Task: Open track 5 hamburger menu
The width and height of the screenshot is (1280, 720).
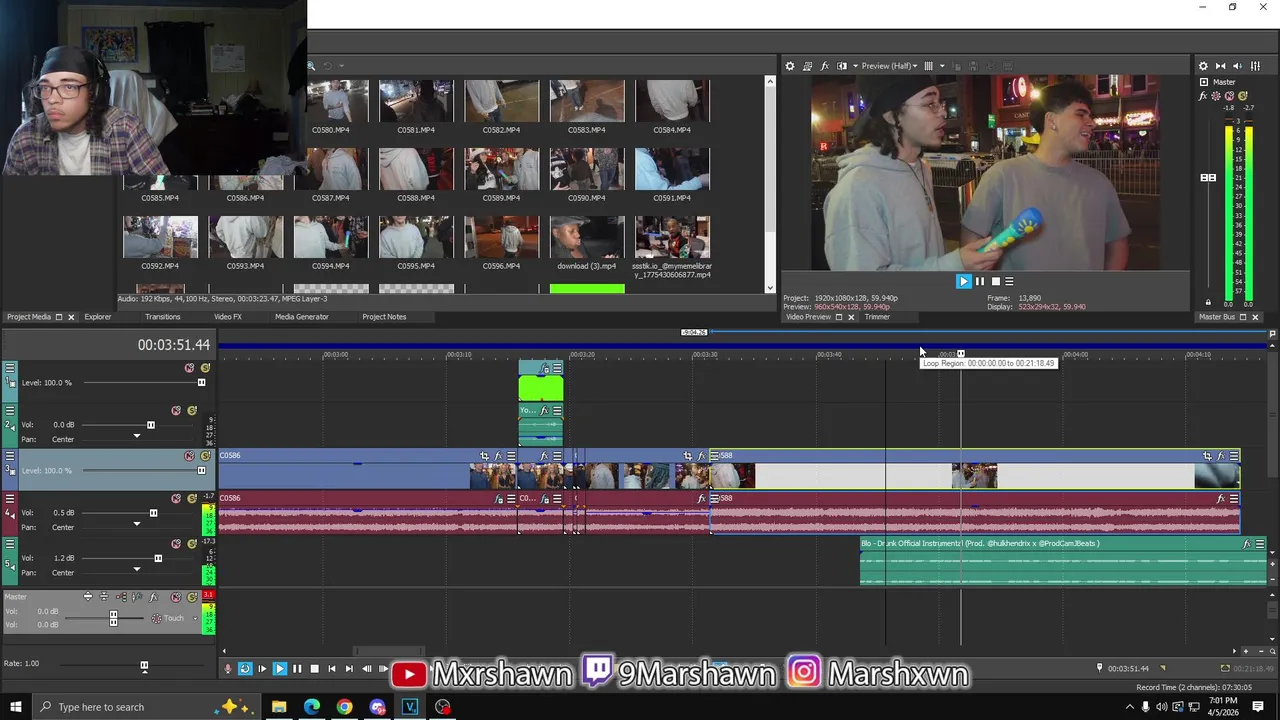Action: [x=10, y=544]
